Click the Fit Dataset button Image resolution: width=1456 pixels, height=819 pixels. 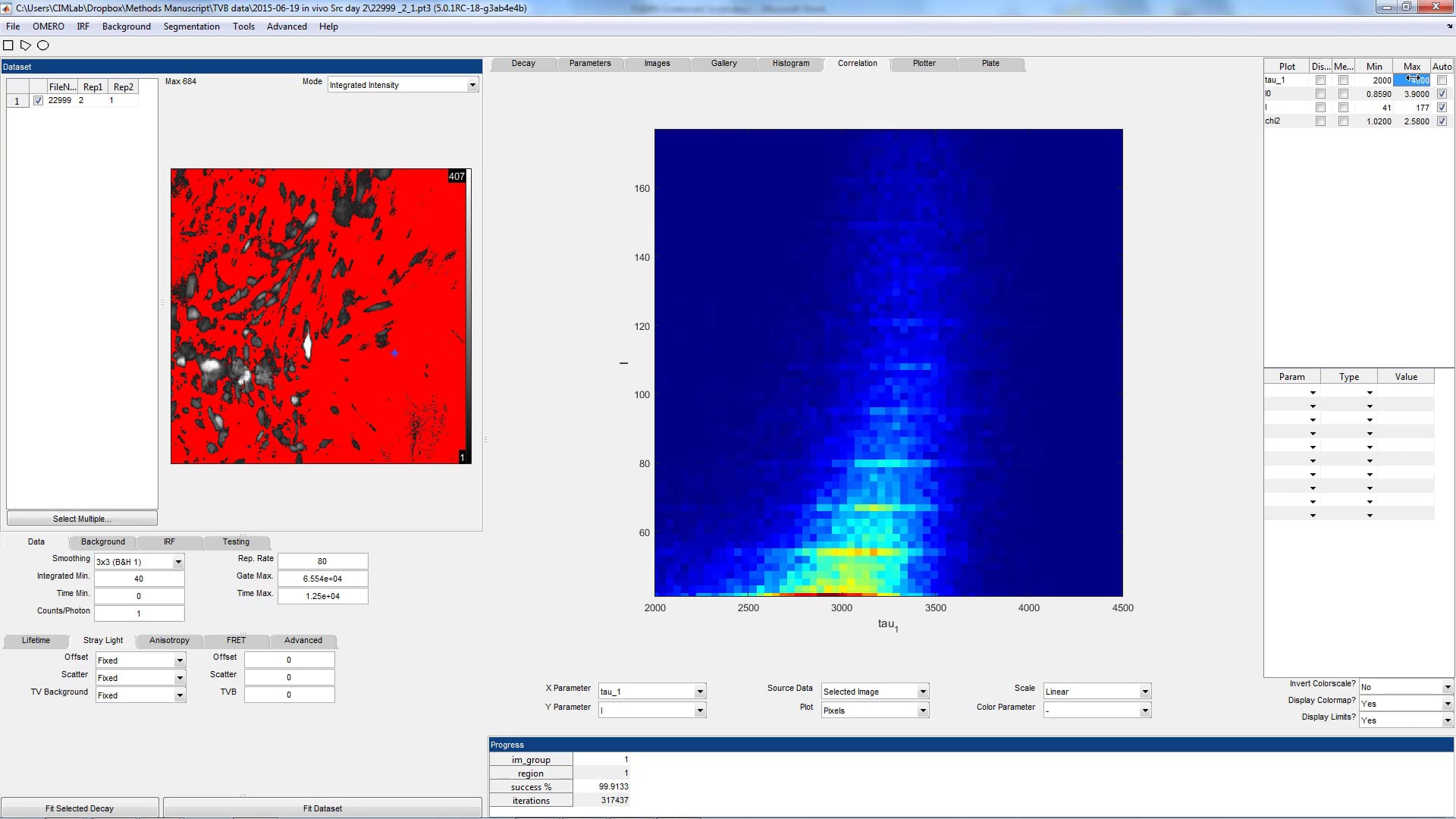(322, 808)
